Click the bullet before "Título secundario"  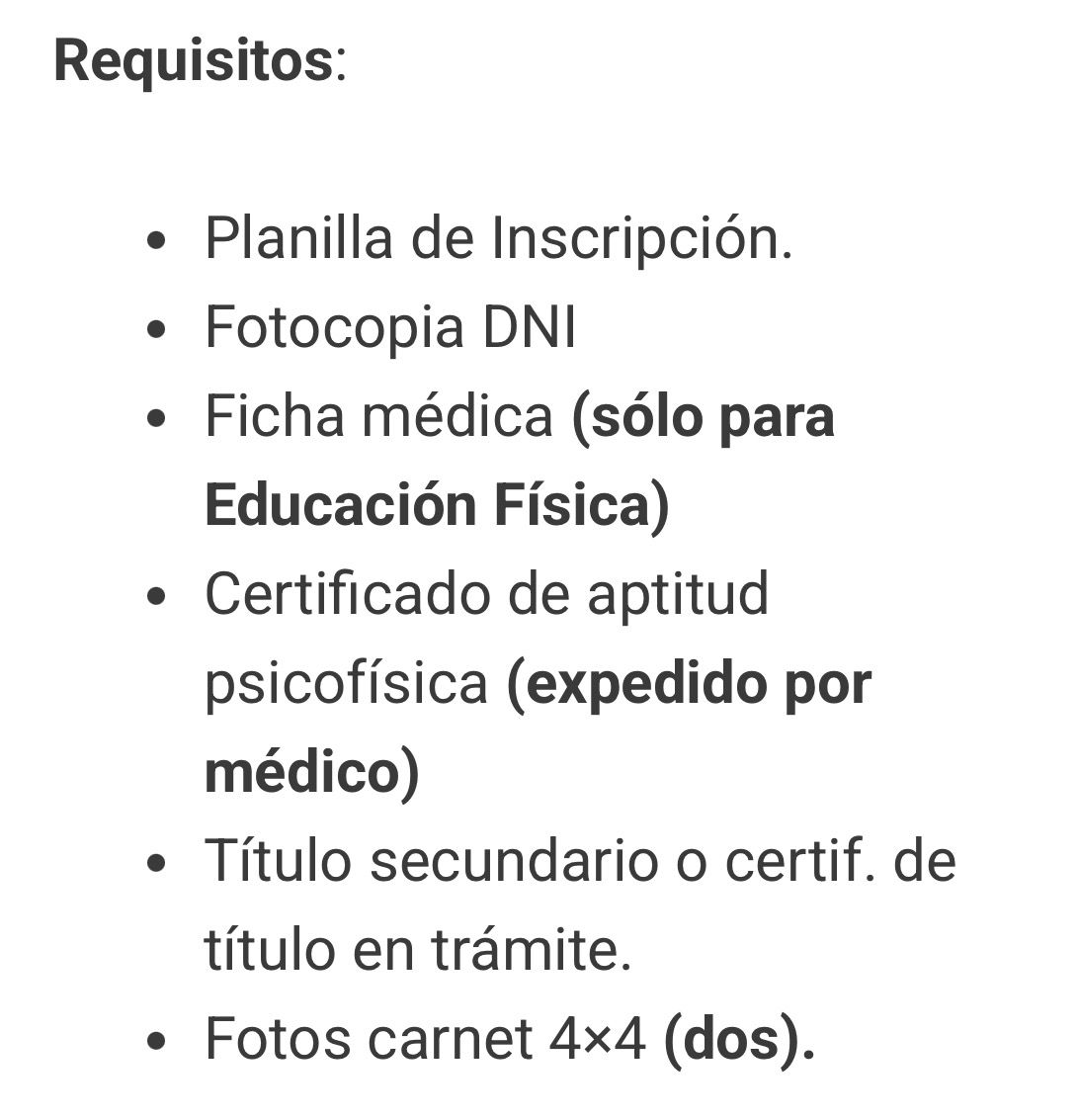click(156, 863)
